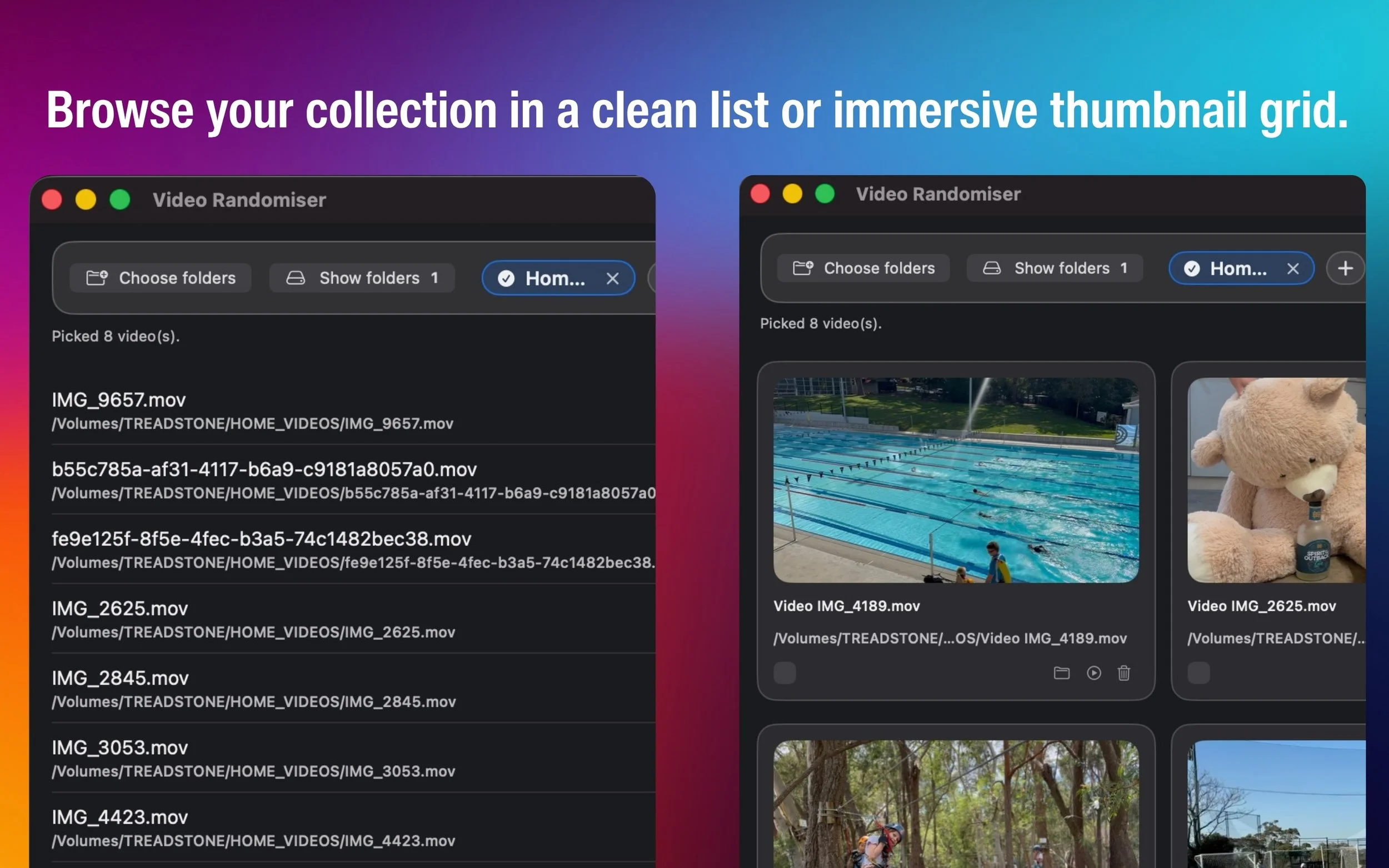The height and width of the screenshot is (868, 1389).
Task: Click the folder icon on IMG_4189 card
Action: pyautogui.click(x=1061, y=673)
